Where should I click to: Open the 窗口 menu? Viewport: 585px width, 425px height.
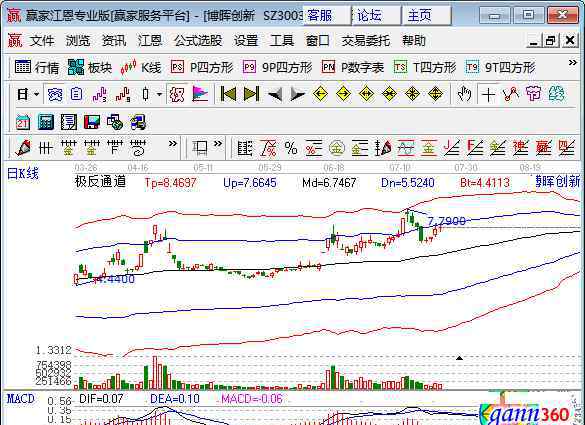pos(318,41)
